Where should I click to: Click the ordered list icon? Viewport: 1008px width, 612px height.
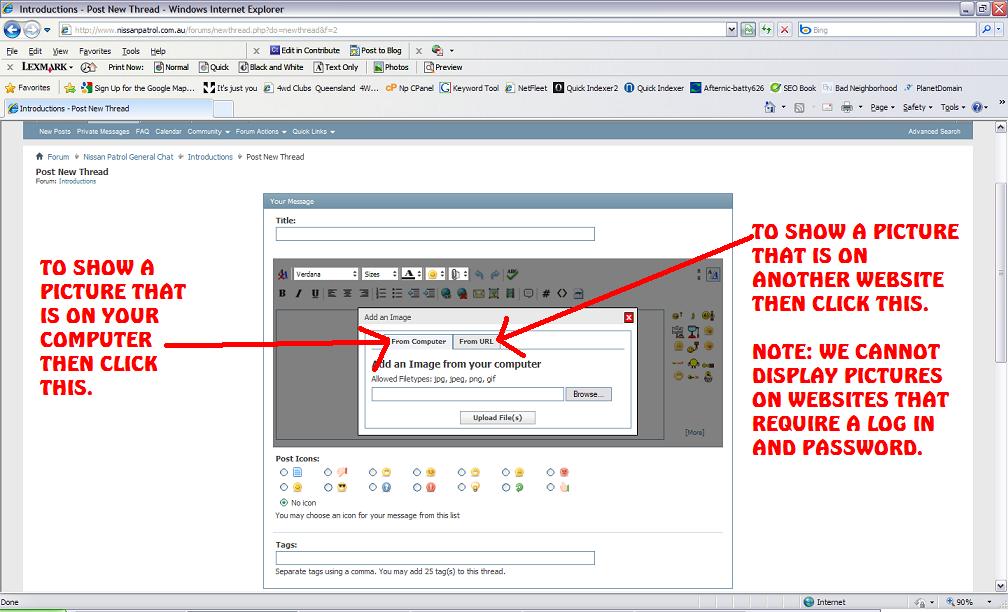coord(381,293)
